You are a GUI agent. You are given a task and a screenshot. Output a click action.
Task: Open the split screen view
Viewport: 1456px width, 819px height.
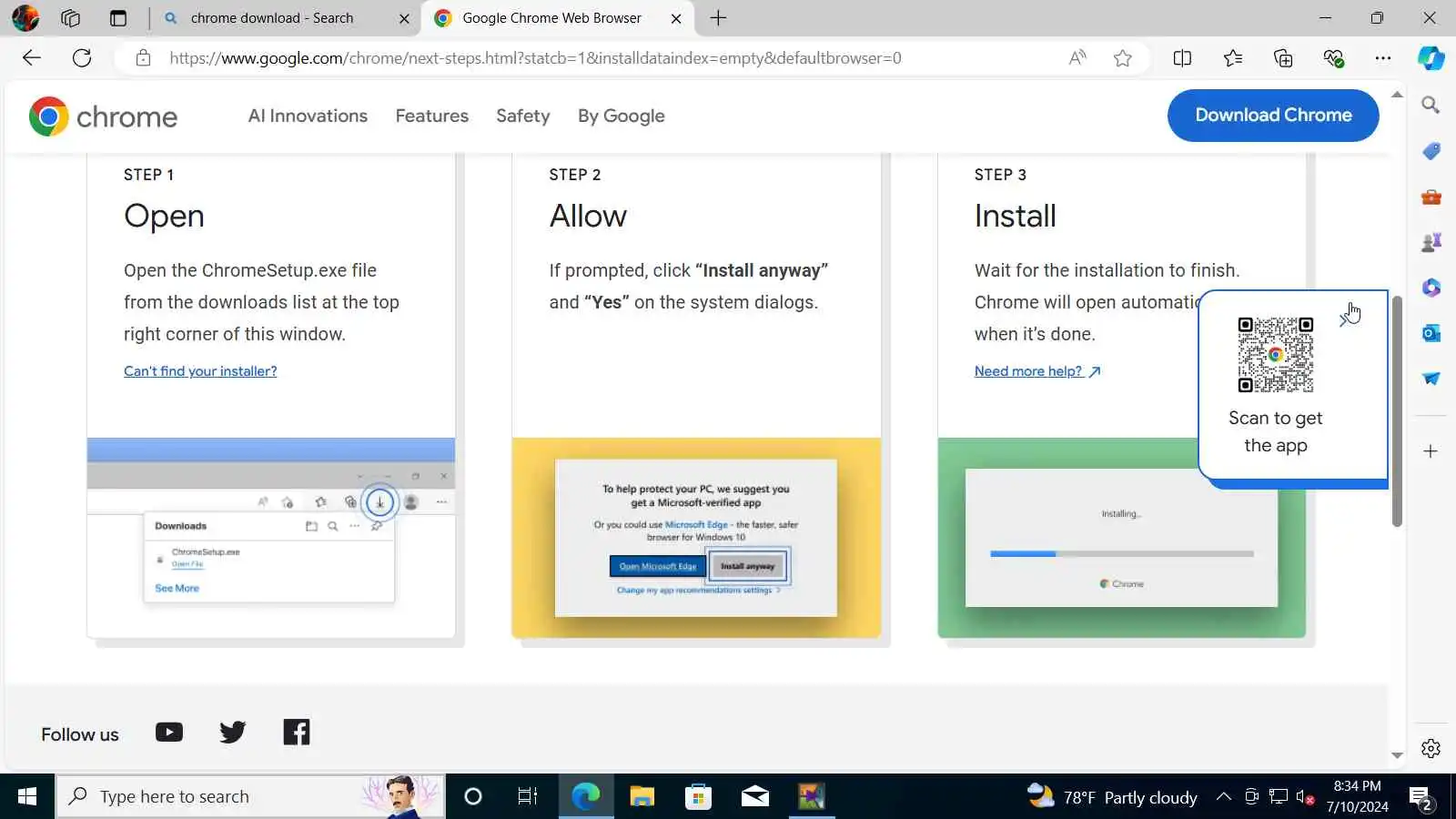pos(1182,58)
